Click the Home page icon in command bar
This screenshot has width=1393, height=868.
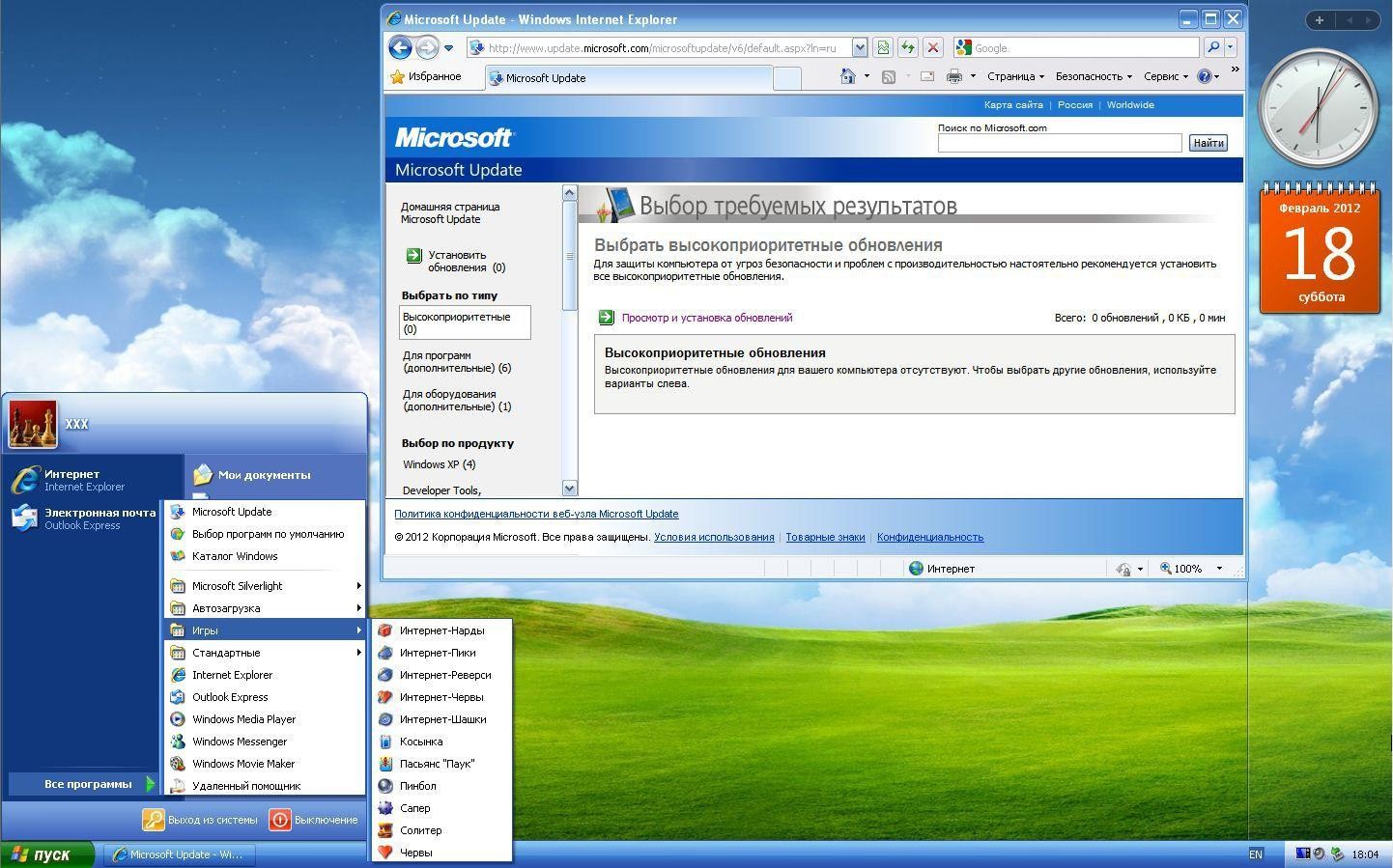(847, 76)
